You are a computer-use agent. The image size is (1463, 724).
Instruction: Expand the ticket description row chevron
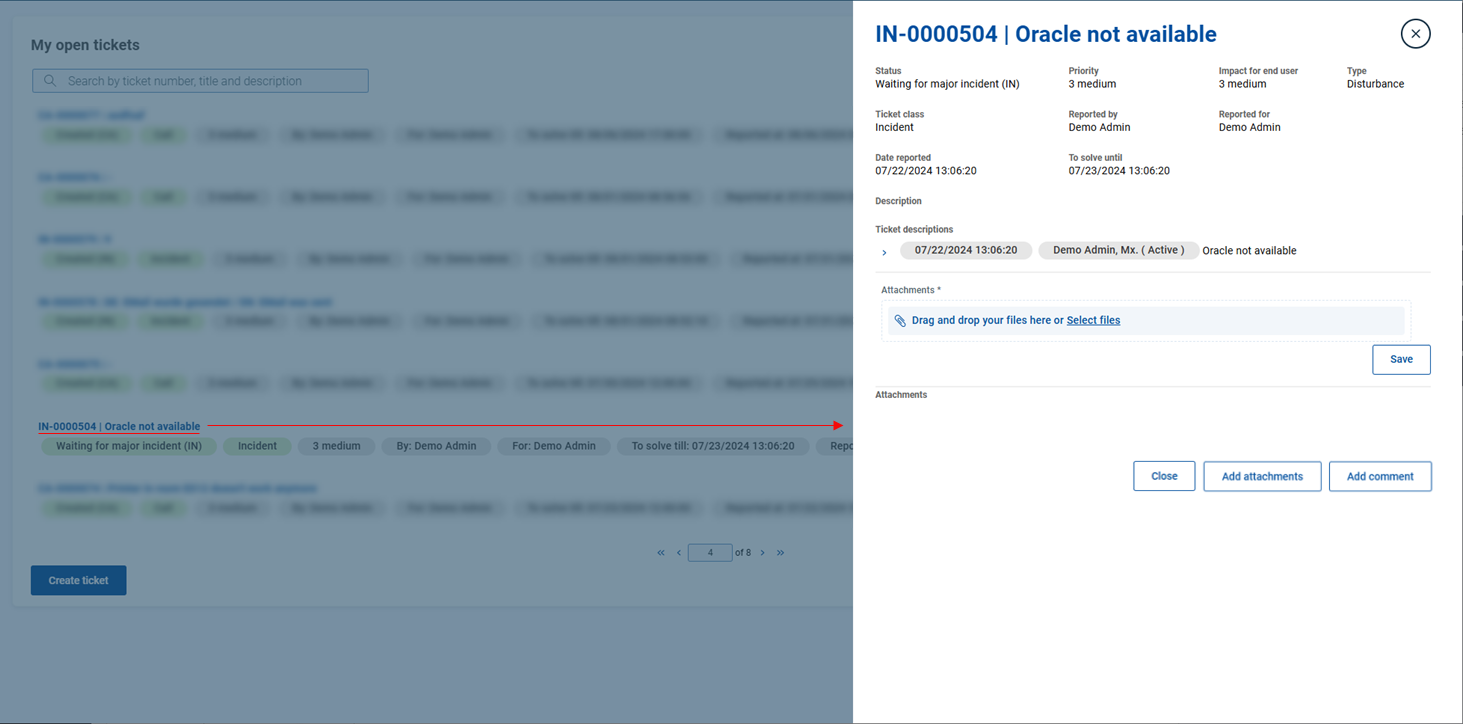point(884,252)
